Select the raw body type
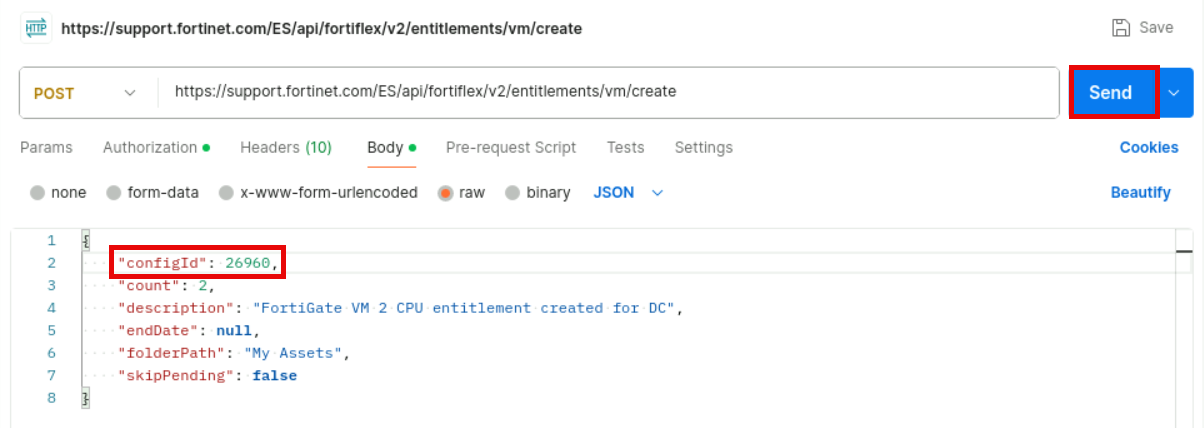Screen dimensions: 1204x428 coord(461,192)
